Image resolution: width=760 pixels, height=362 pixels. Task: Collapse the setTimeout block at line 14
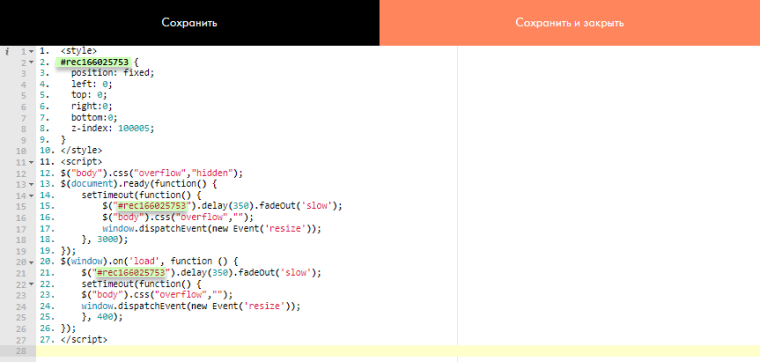[32, 195]
